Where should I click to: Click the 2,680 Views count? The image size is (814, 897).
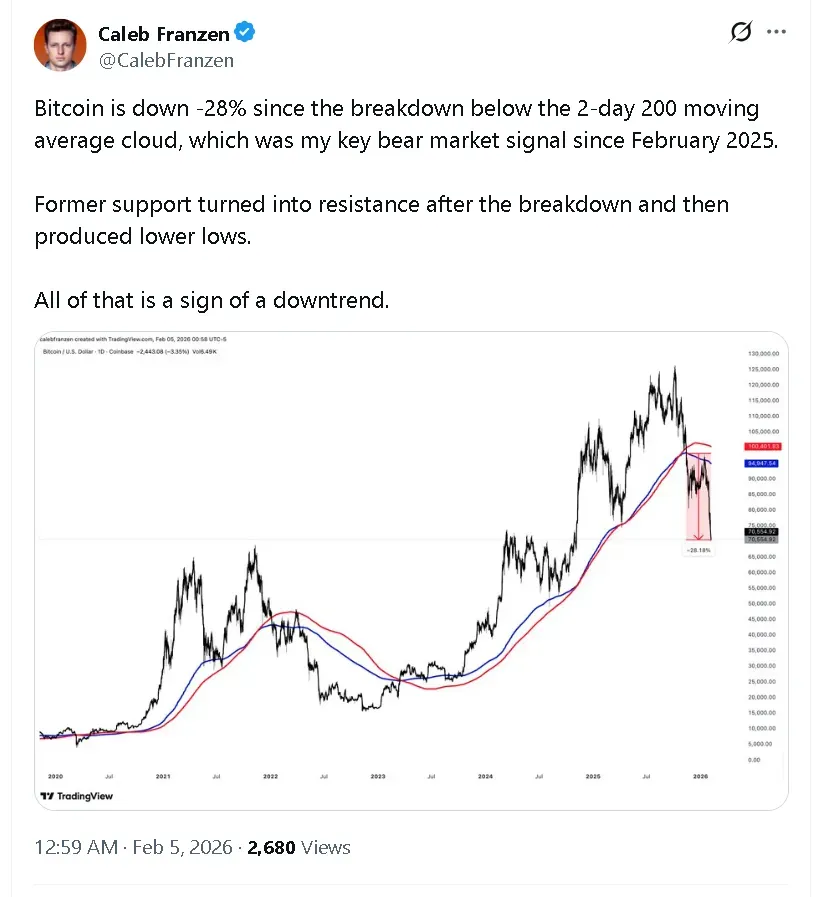click(x=299, y=847)
